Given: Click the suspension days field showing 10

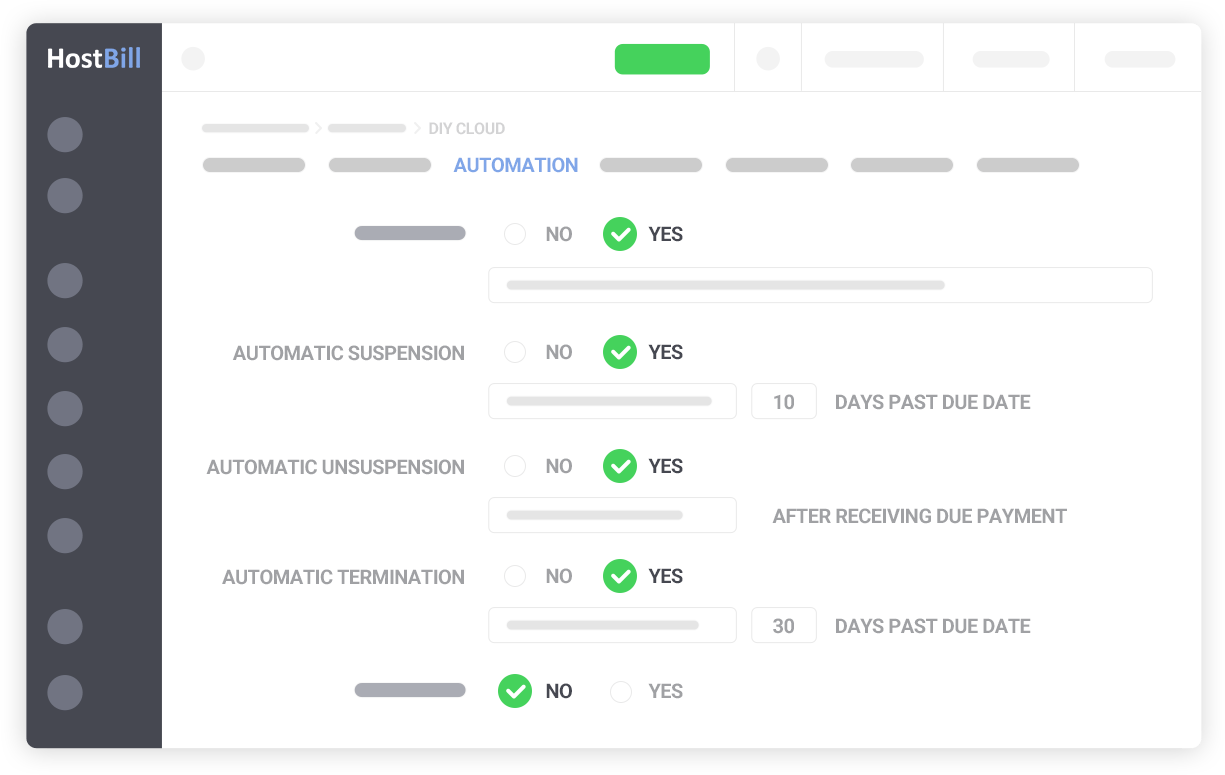Looking at the screenshot, I should click(784, 402).
